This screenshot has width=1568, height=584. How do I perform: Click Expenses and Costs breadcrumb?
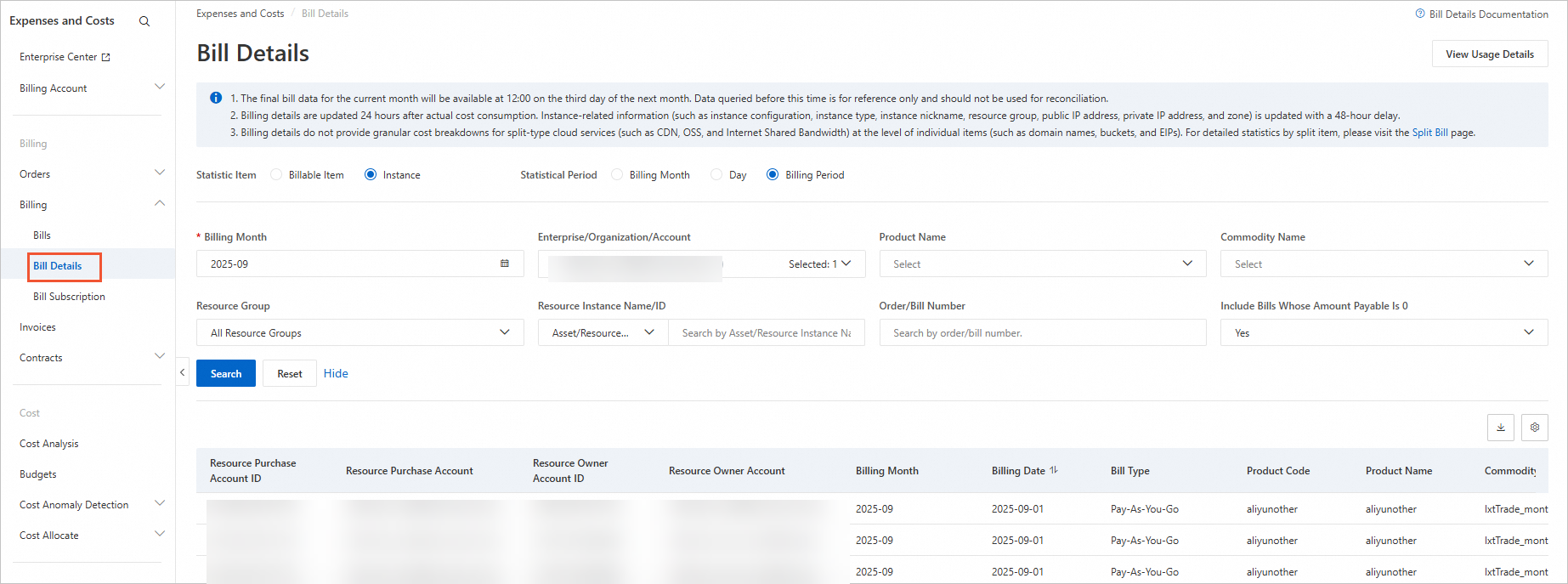[x=240, y=14]
